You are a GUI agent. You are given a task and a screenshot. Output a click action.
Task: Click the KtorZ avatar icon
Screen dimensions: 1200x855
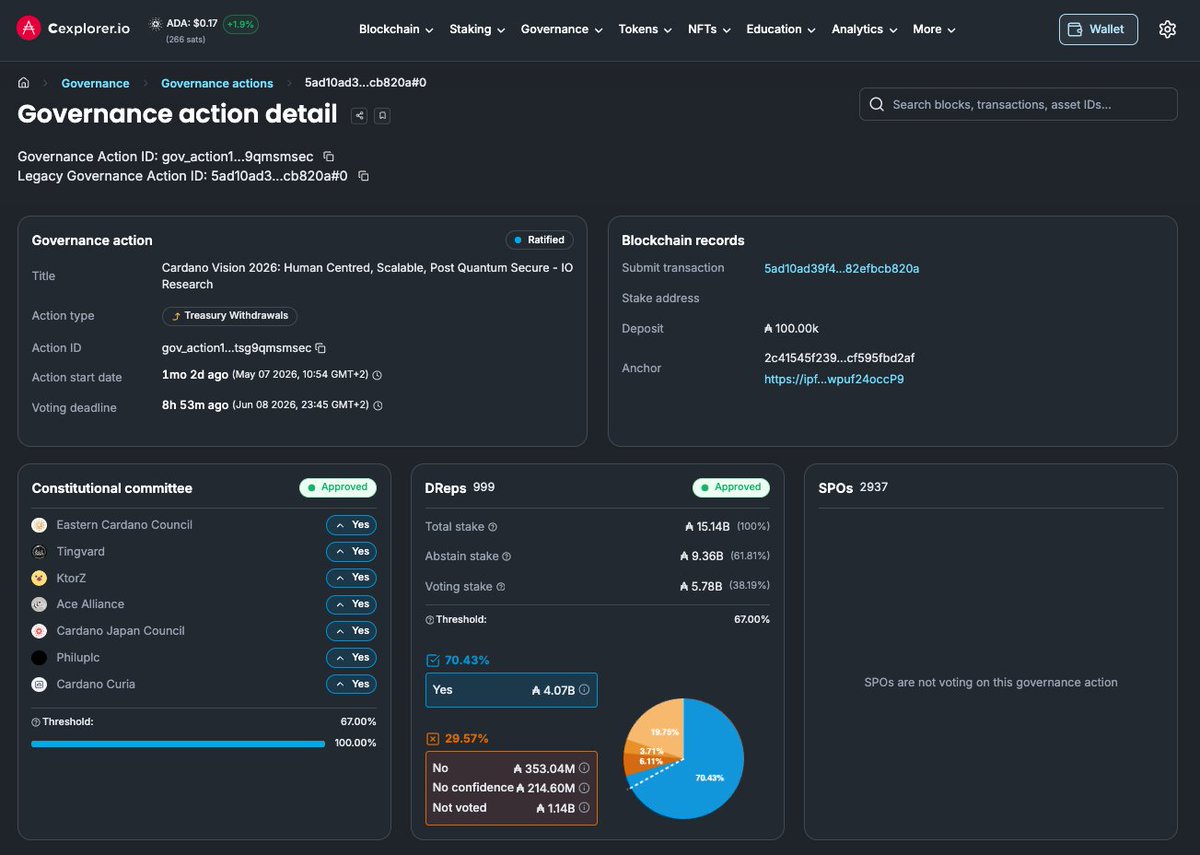pyautogui.click(x=39, y=578)
